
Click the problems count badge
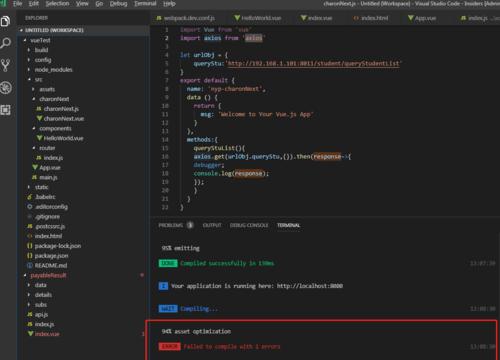click(x=190, y=225)
